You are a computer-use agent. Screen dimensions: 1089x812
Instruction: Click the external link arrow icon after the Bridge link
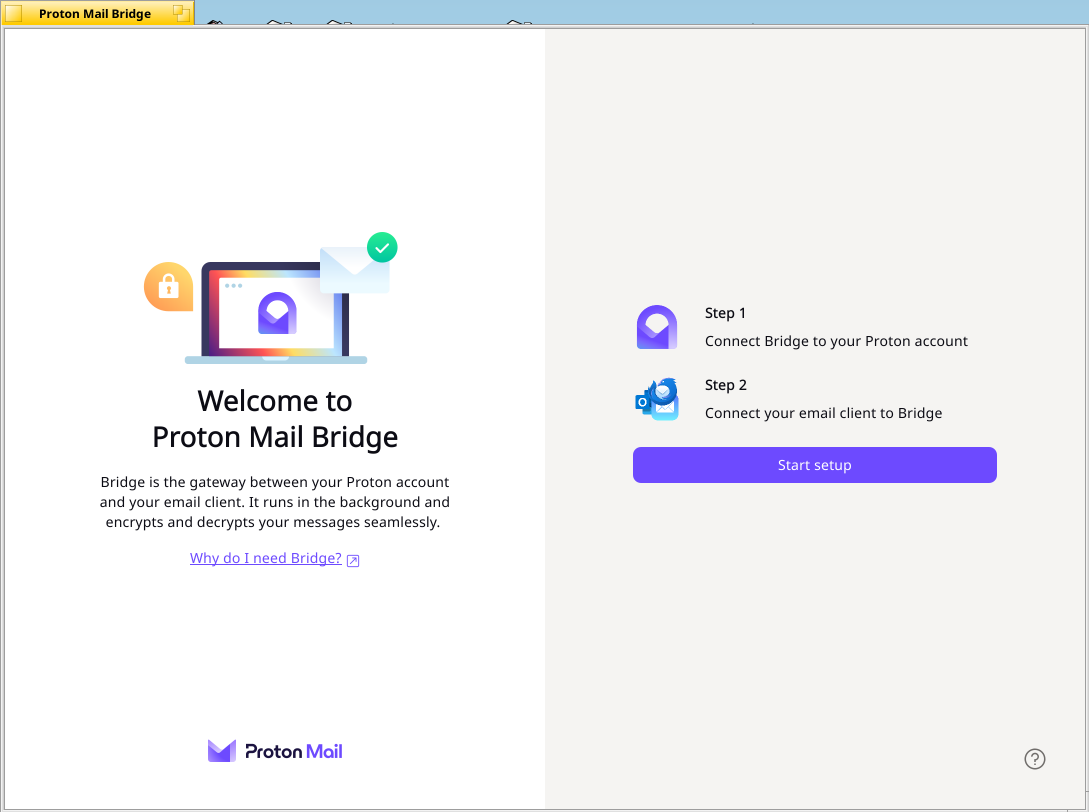pos(353,561)
